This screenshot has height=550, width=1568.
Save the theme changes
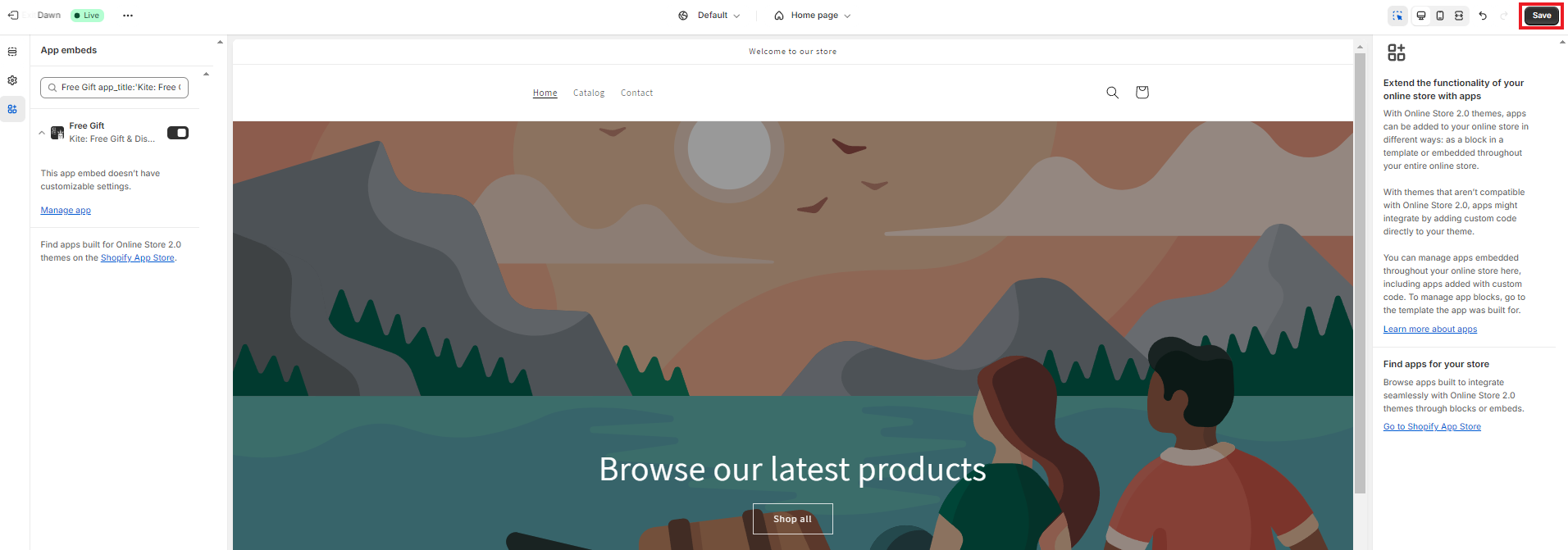pyautogui.click(x=1542, y=16)
